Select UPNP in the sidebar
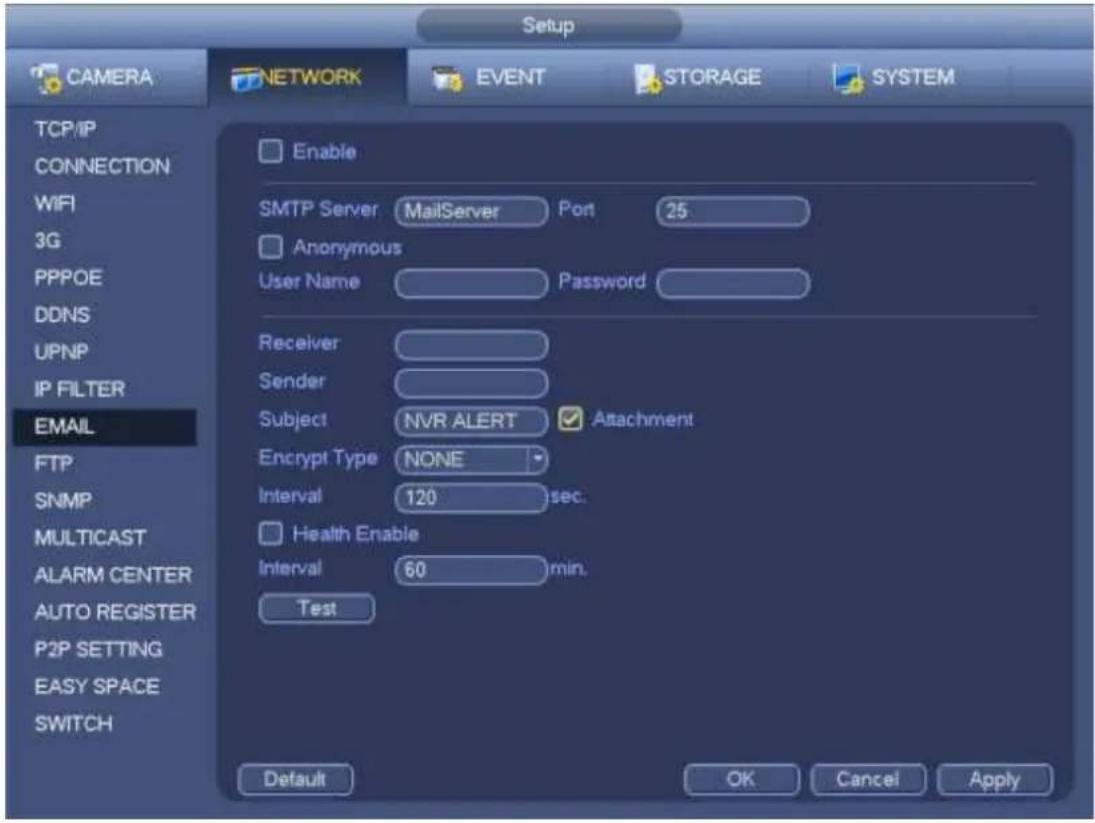 (x=61, y=352)
